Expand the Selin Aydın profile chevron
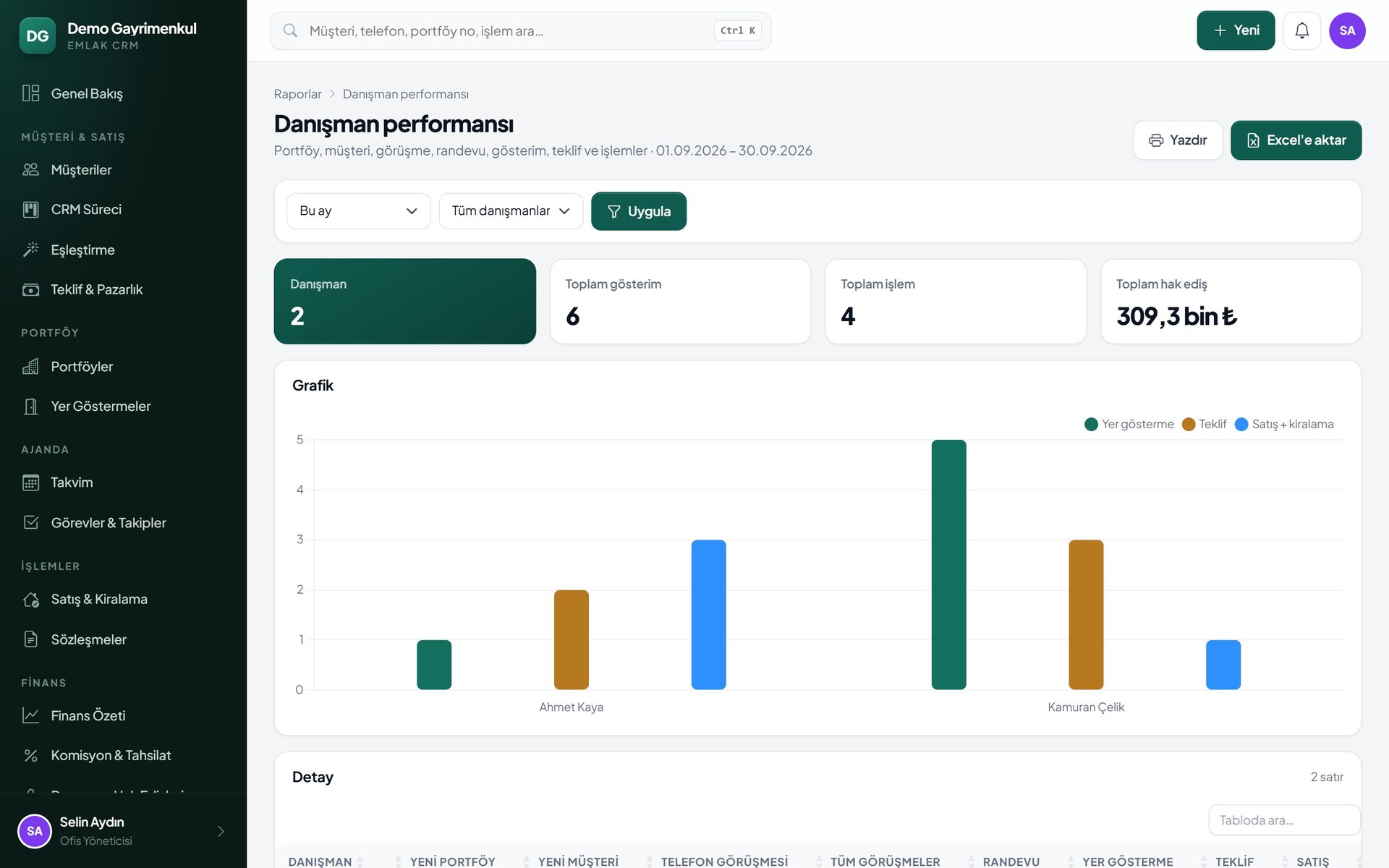The image size is (1389, 868). click(x=221, y=831)
